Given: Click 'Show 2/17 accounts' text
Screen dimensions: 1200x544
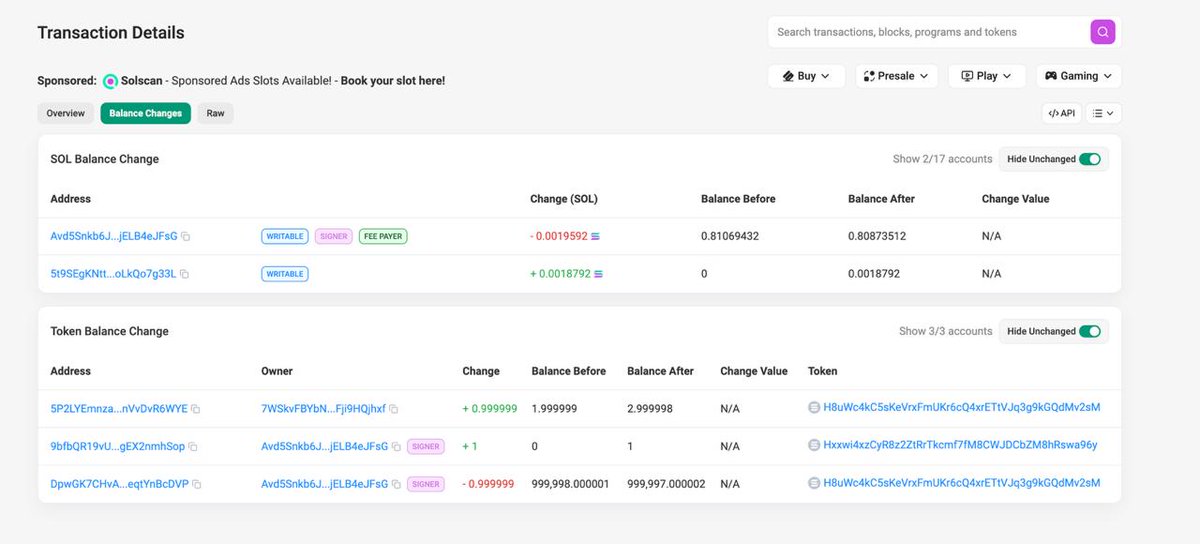Looking at the screenshot, I should [942, 159].
